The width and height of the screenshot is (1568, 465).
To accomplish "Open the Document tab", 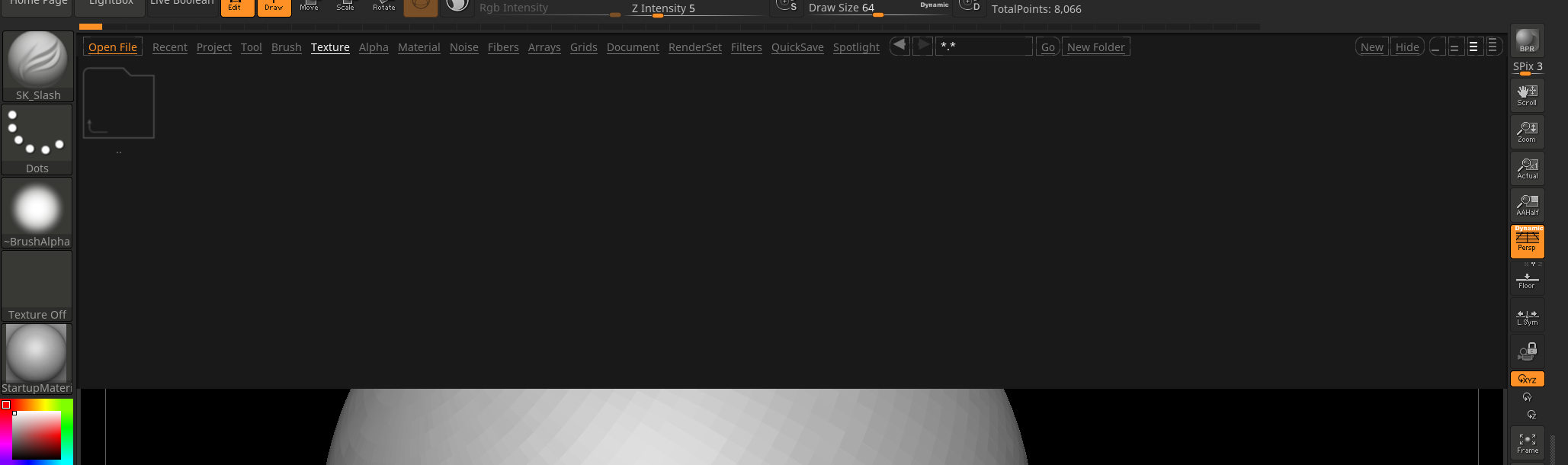I will coord(633,47).
